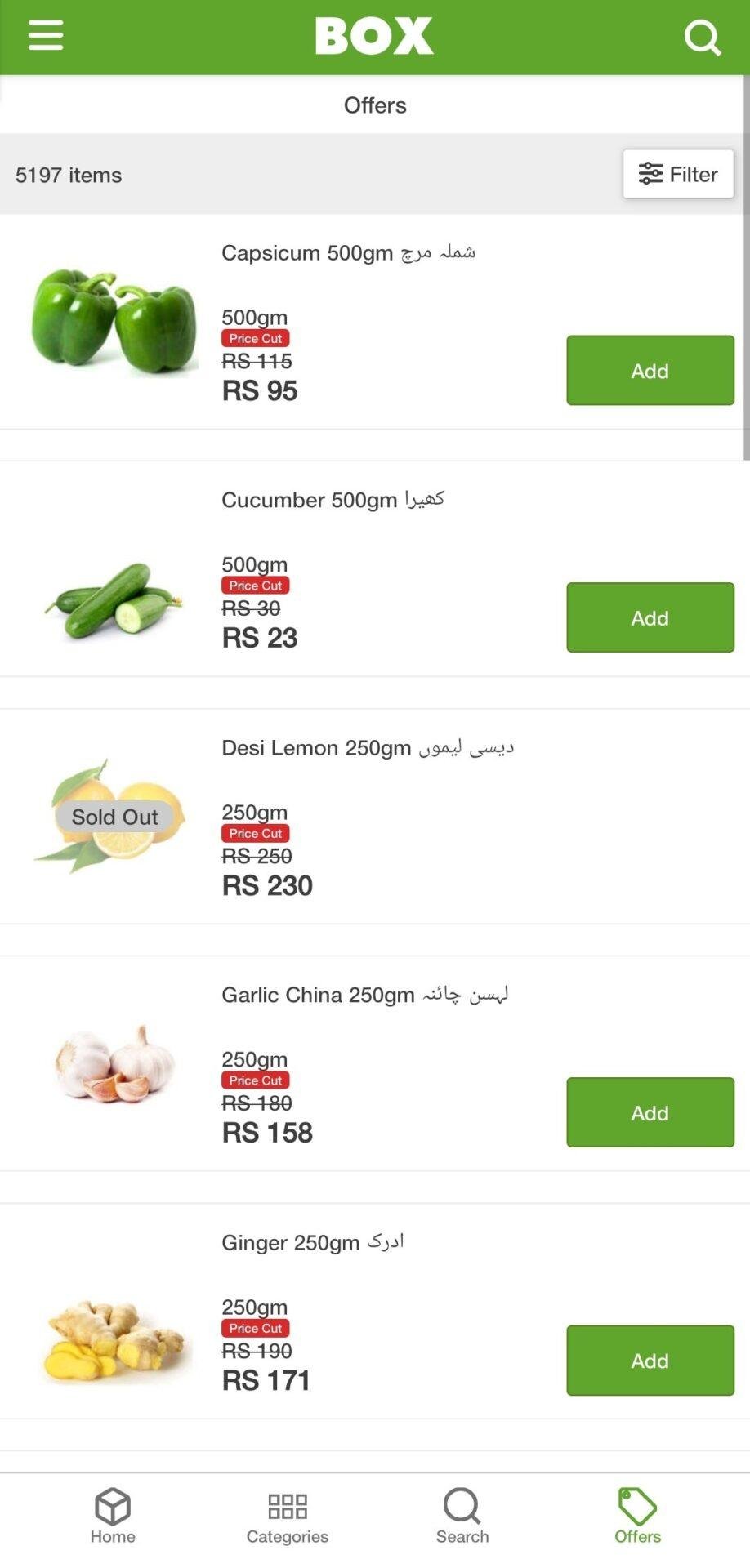Add Garlic China 250gm to cart
Viewport: 750px width, 1568px height.
(x=650, y=1112)
